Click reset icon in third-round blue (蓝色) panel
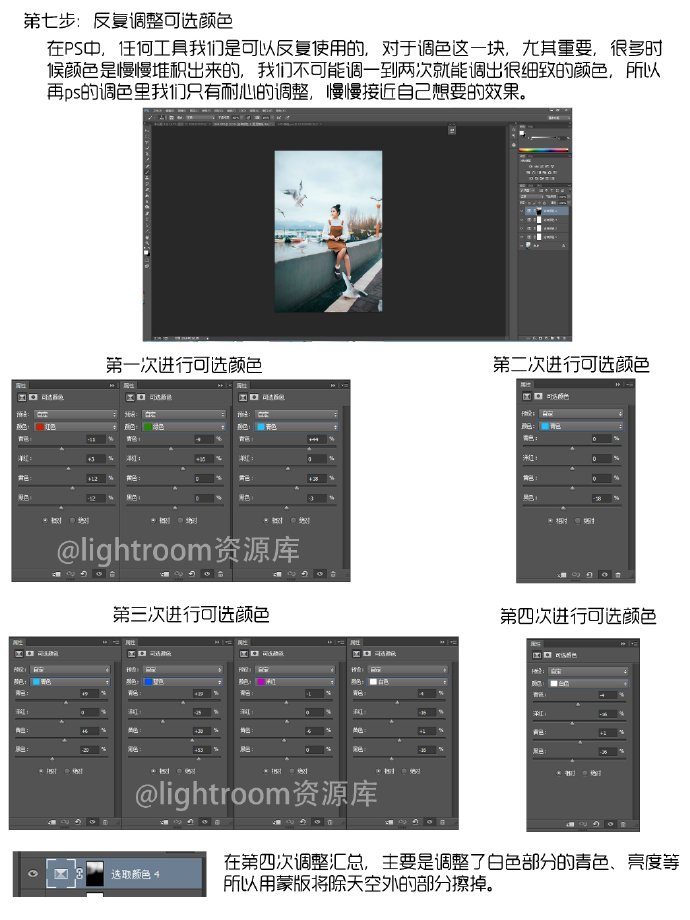 click(x=191, y=822)
